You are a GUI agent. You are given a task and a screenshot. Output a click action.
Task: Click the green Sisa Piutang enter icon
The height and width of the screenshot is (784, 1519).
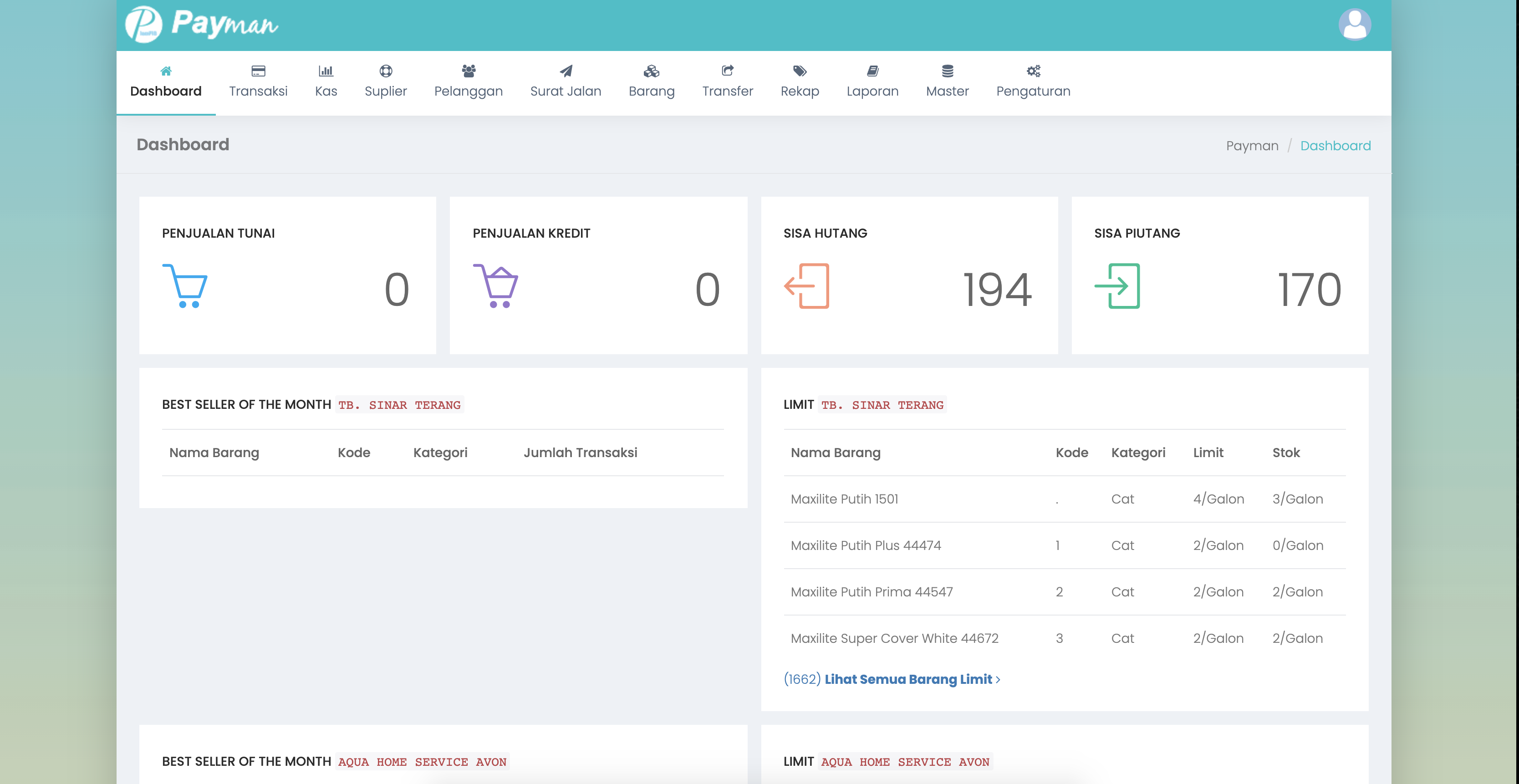[x=1117, y=286]
